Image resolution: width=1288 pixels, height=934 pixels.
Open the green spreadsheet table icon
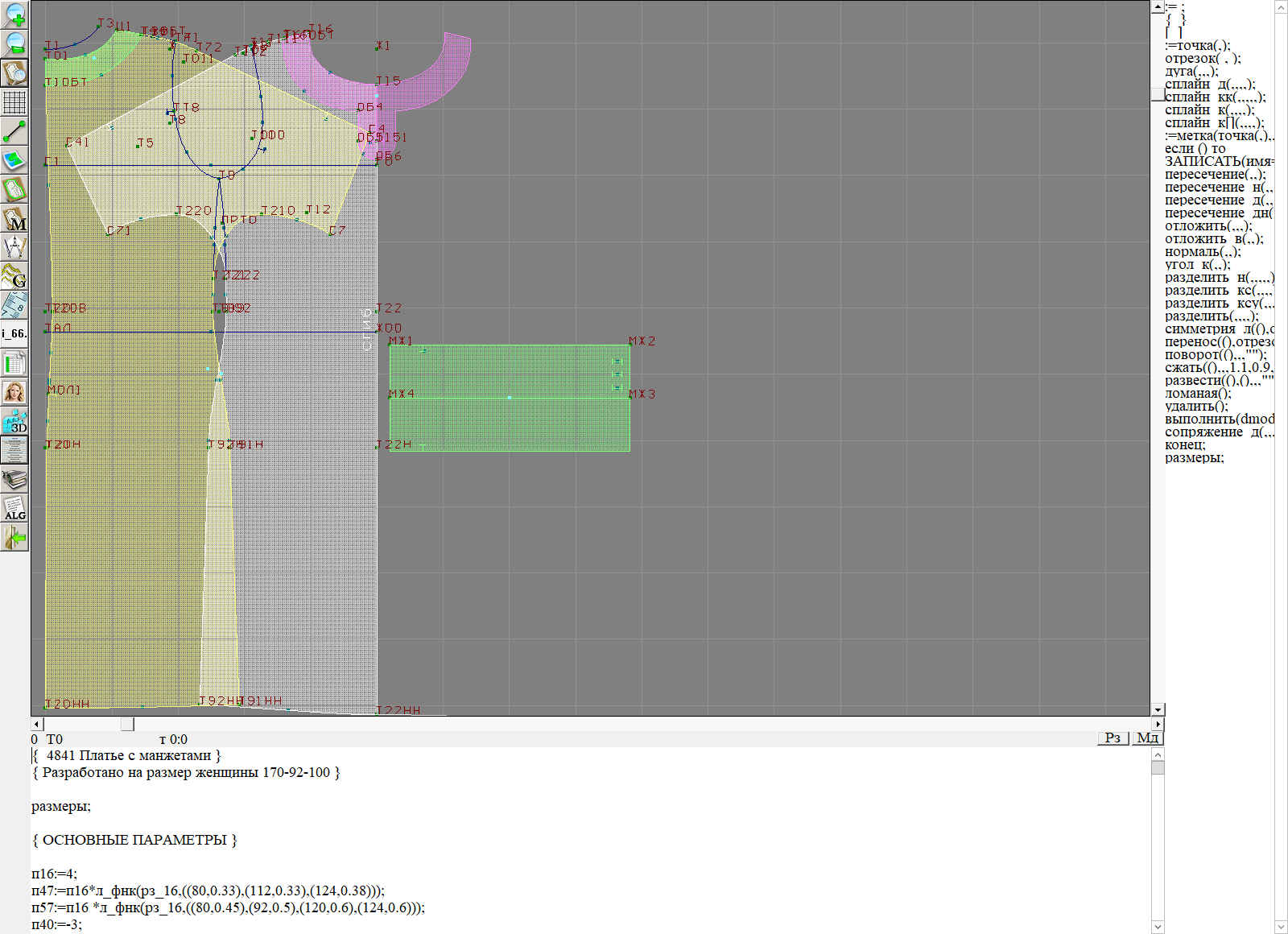point(14,363)
